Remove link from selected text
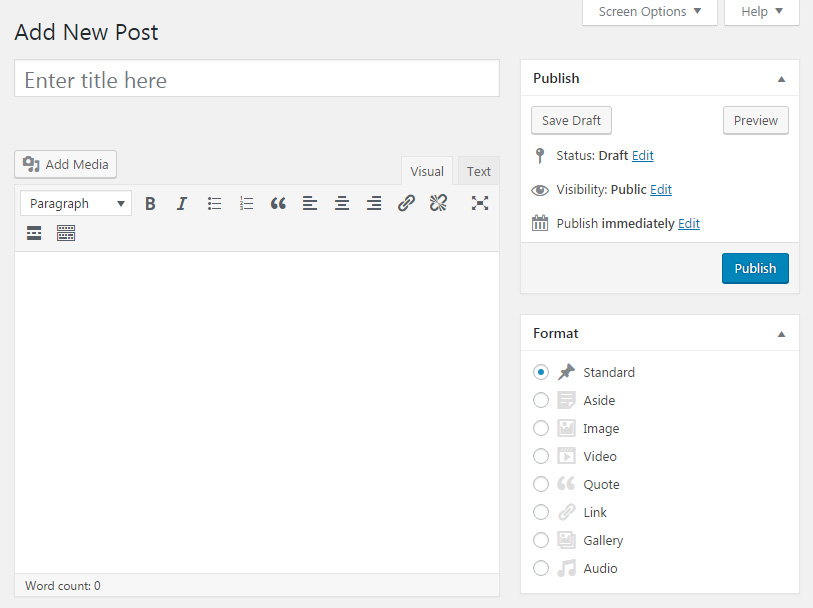The image size is (813, 608). click(438, 203)
